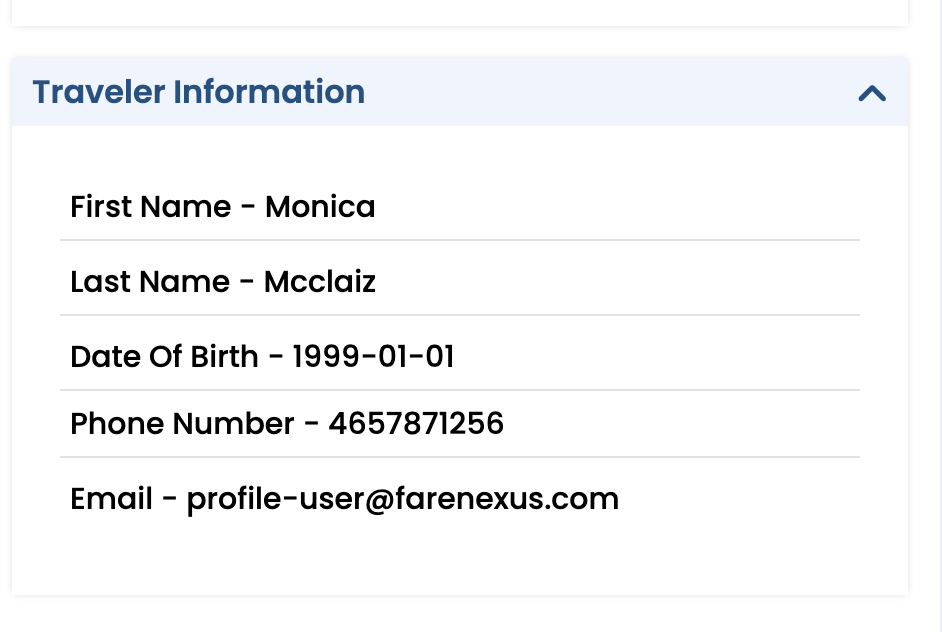Click the First Name label
The width and height of the screenshot is (942, 632).
point(150,207)
